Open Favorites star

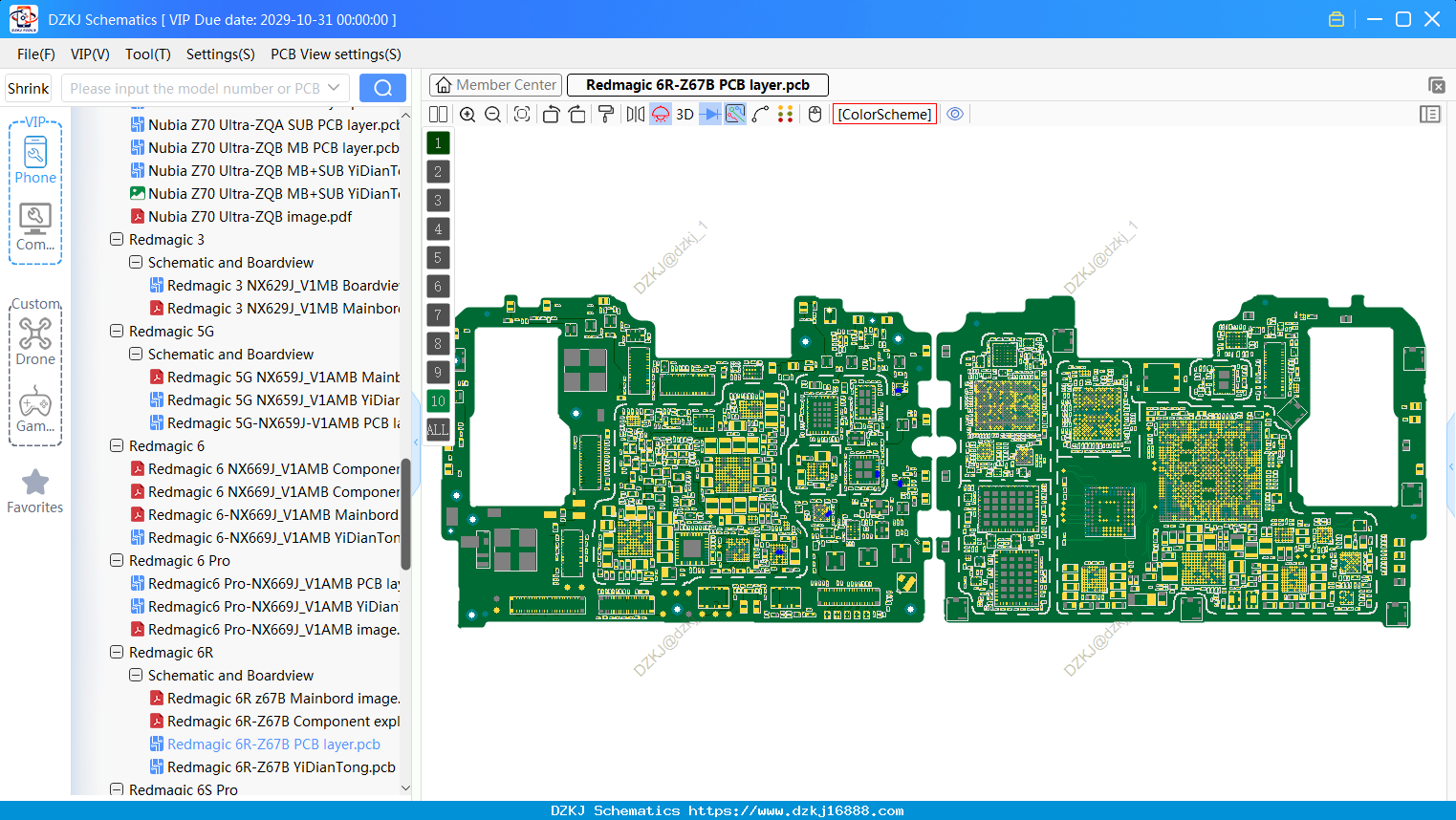click(x=35, y=491)
